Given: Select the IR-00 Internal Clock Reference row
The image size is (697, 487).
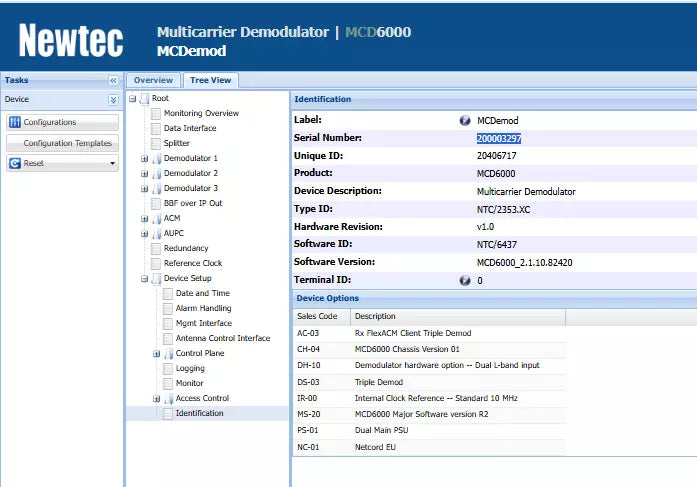Looking at the screenshot, I should 429,398.
